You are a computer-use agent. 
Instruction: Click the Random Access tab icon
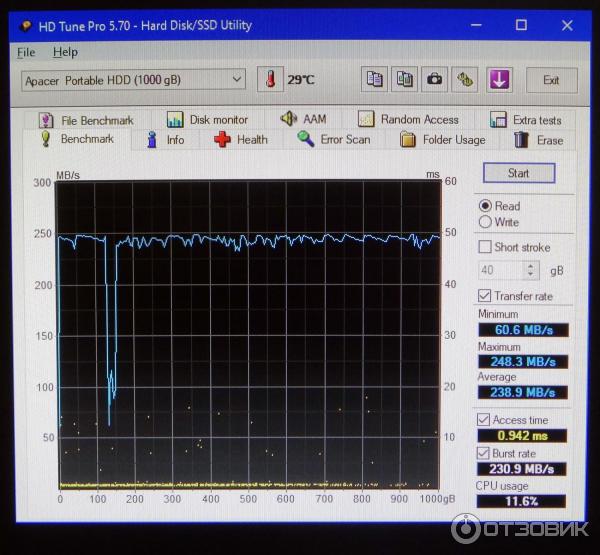[x=366, y=119]
